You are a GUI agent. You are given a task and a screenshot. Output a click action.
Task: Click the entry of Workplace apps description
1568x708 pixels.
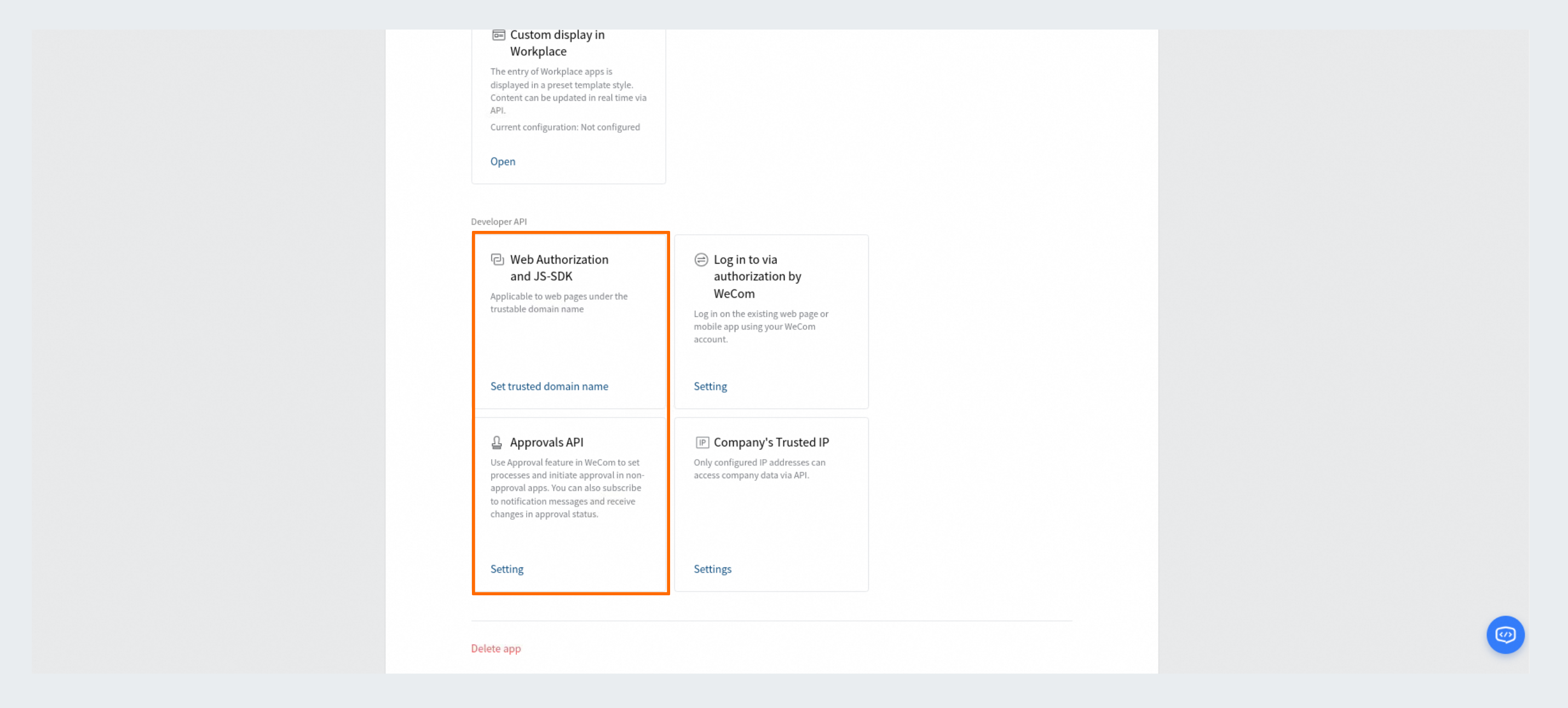tap(568, 91)
